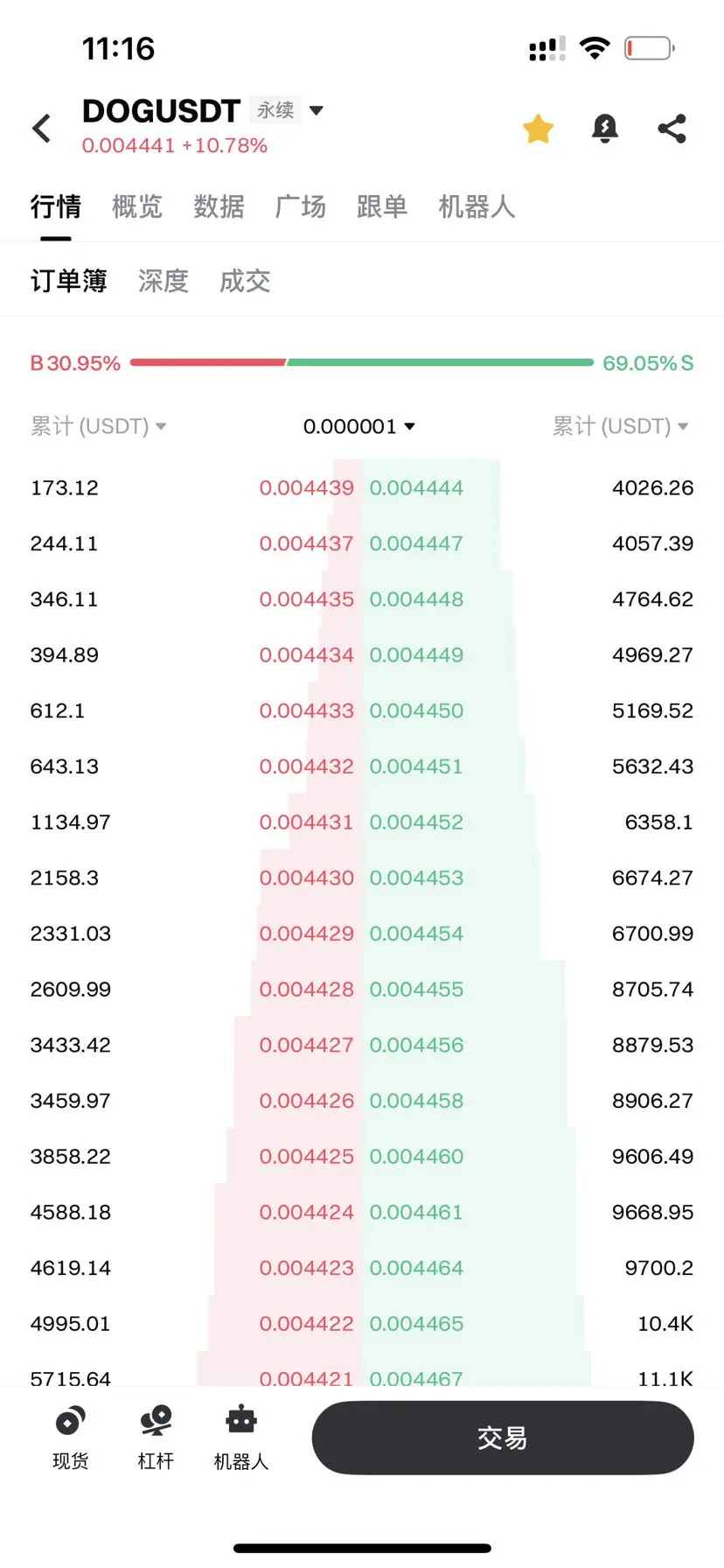This screenshot has width=724, height=1568.
Task: Select the 跟单 tab
Action: pyautogui.click(x=382, y=206)
